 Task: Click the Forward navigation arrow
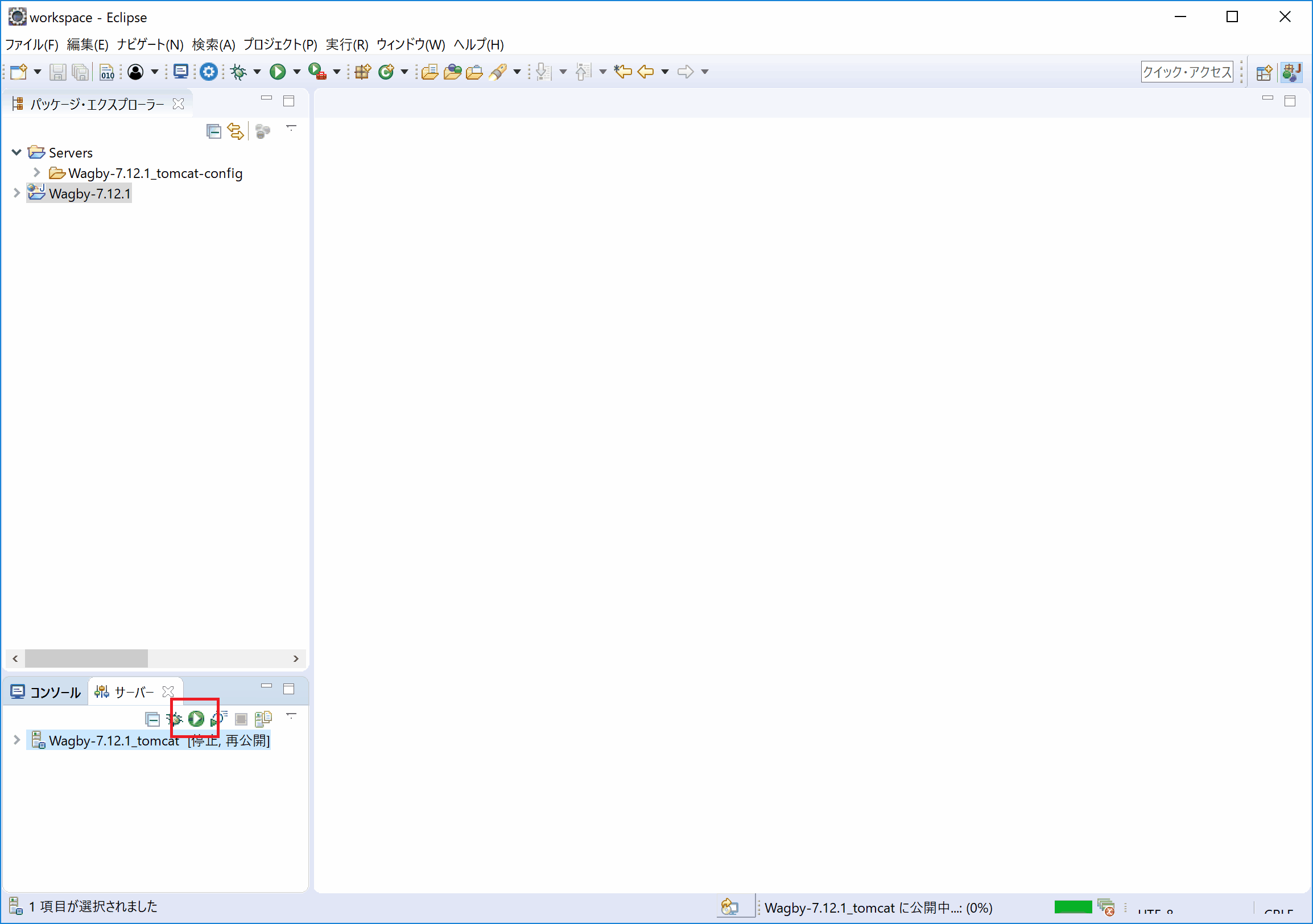point(686,72)
